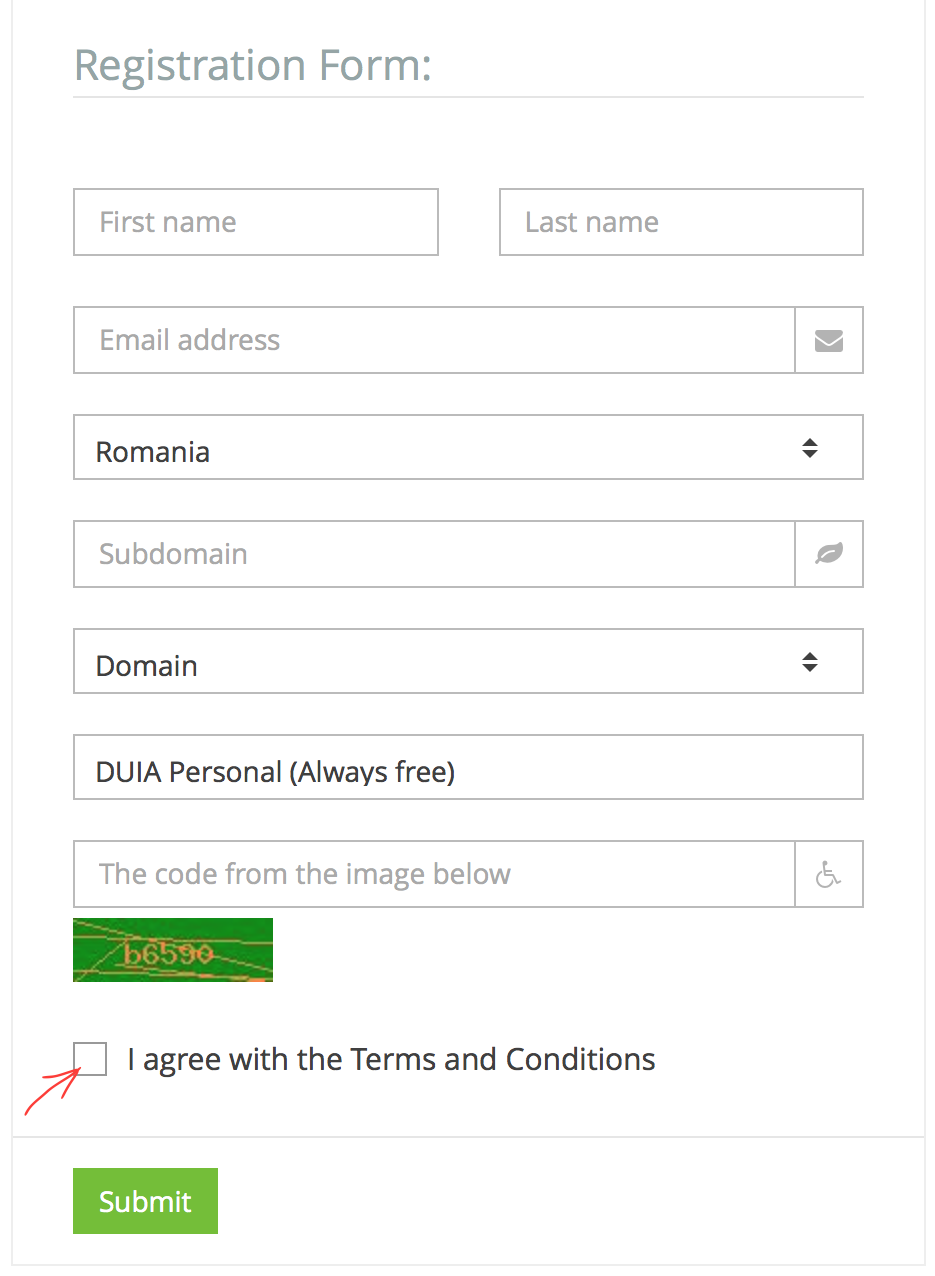Select the captcha code input field
Viewport: 935px width, 1276px height.
[x=434, y=874]
